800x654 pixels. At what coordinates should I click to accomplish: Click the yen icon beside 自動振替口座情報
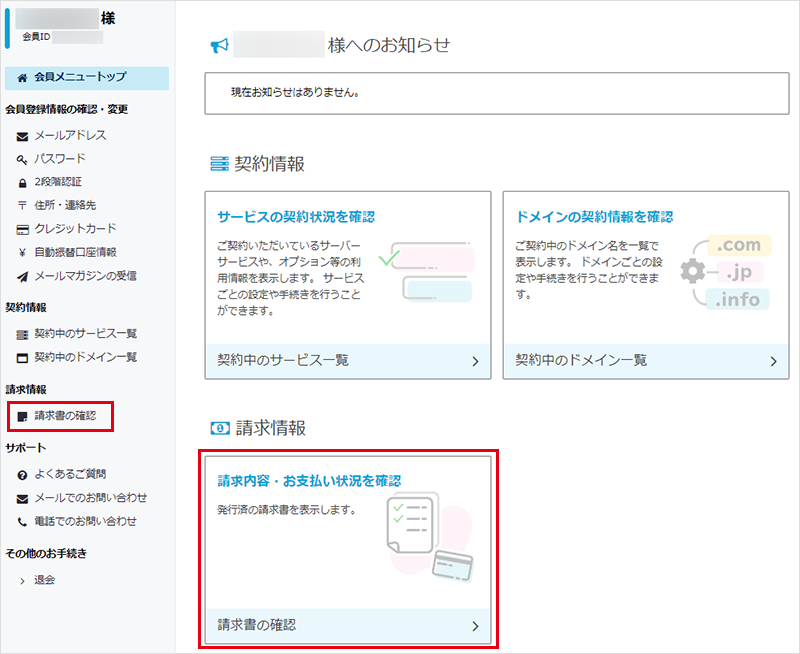click(x=22, y=252)
